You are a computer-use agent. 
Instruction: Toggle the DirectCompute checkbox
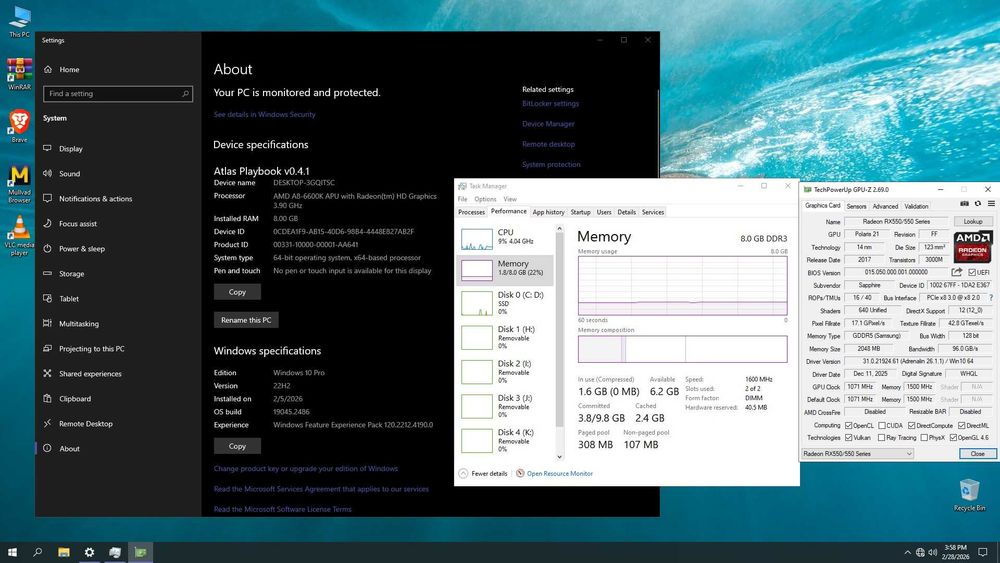pyautogui.click(x=911, y=425)
